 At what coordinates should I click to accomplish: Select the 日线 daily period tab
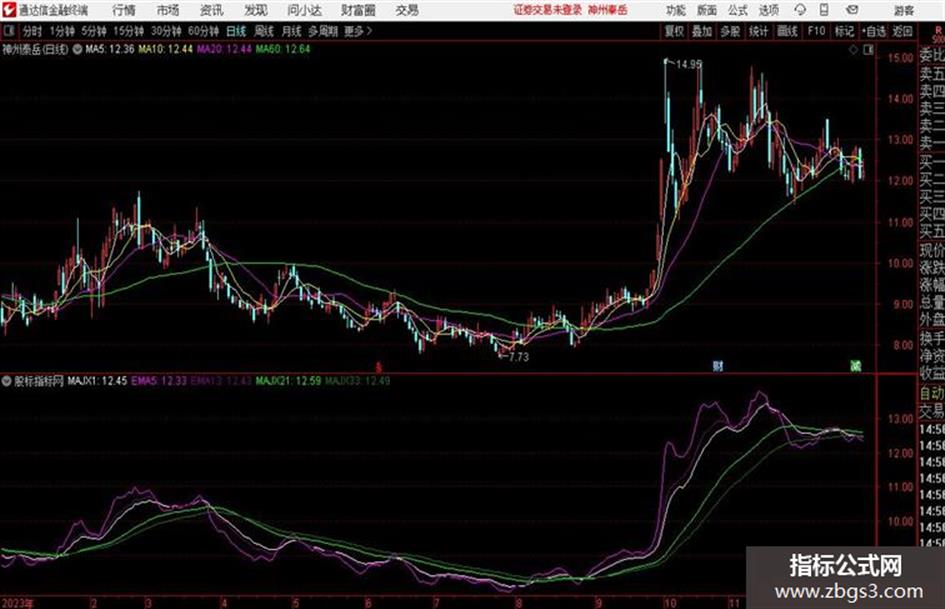(x=236, y=31)
